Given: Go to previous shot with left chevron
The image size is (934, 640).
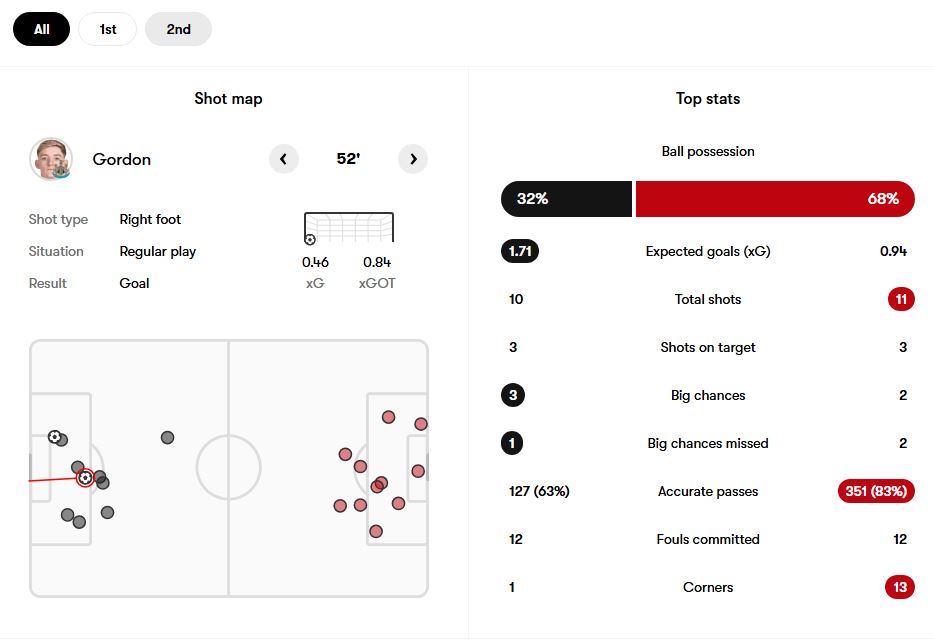Looking at the screenshot, I should [x=284, y=159].
